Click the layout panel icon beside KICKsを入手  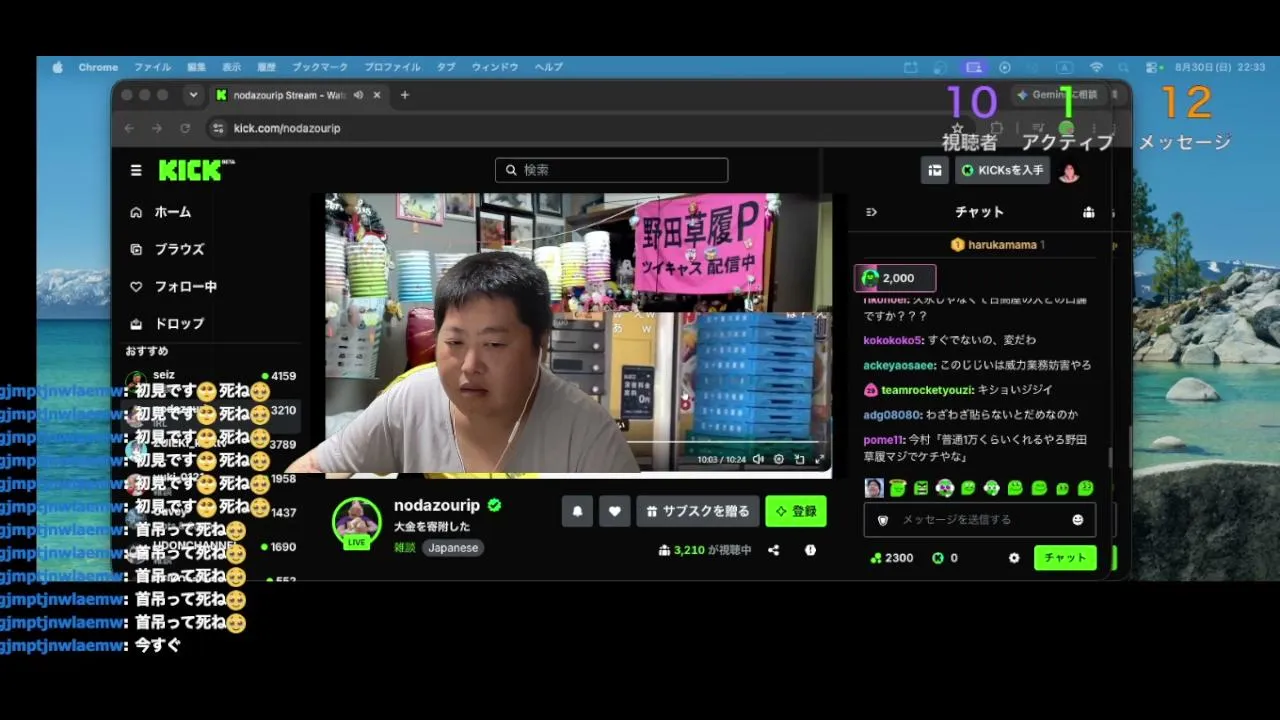click(x=935, y=170)
